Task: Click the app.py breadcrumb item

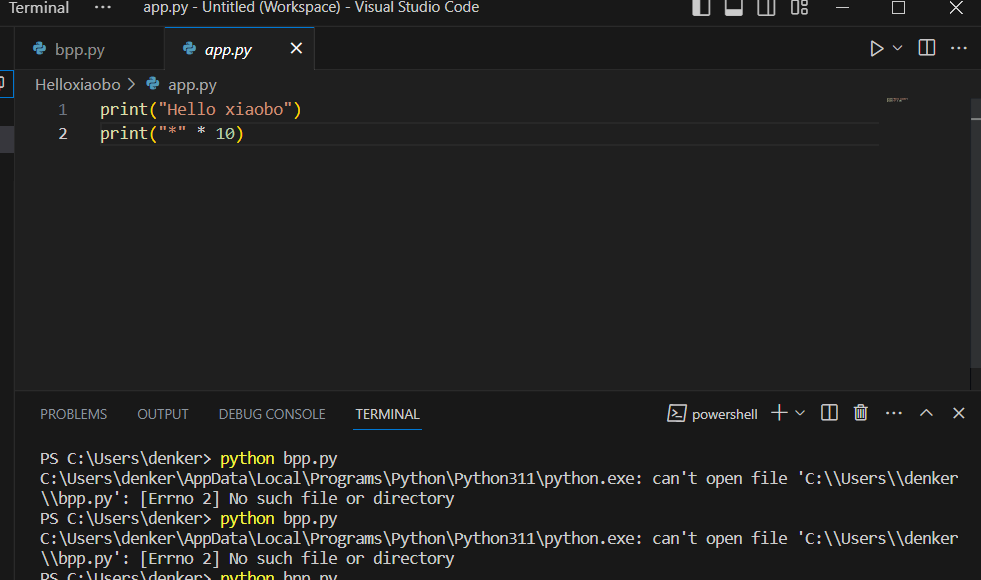Action: pyautogui.click(x=192, y=84)
